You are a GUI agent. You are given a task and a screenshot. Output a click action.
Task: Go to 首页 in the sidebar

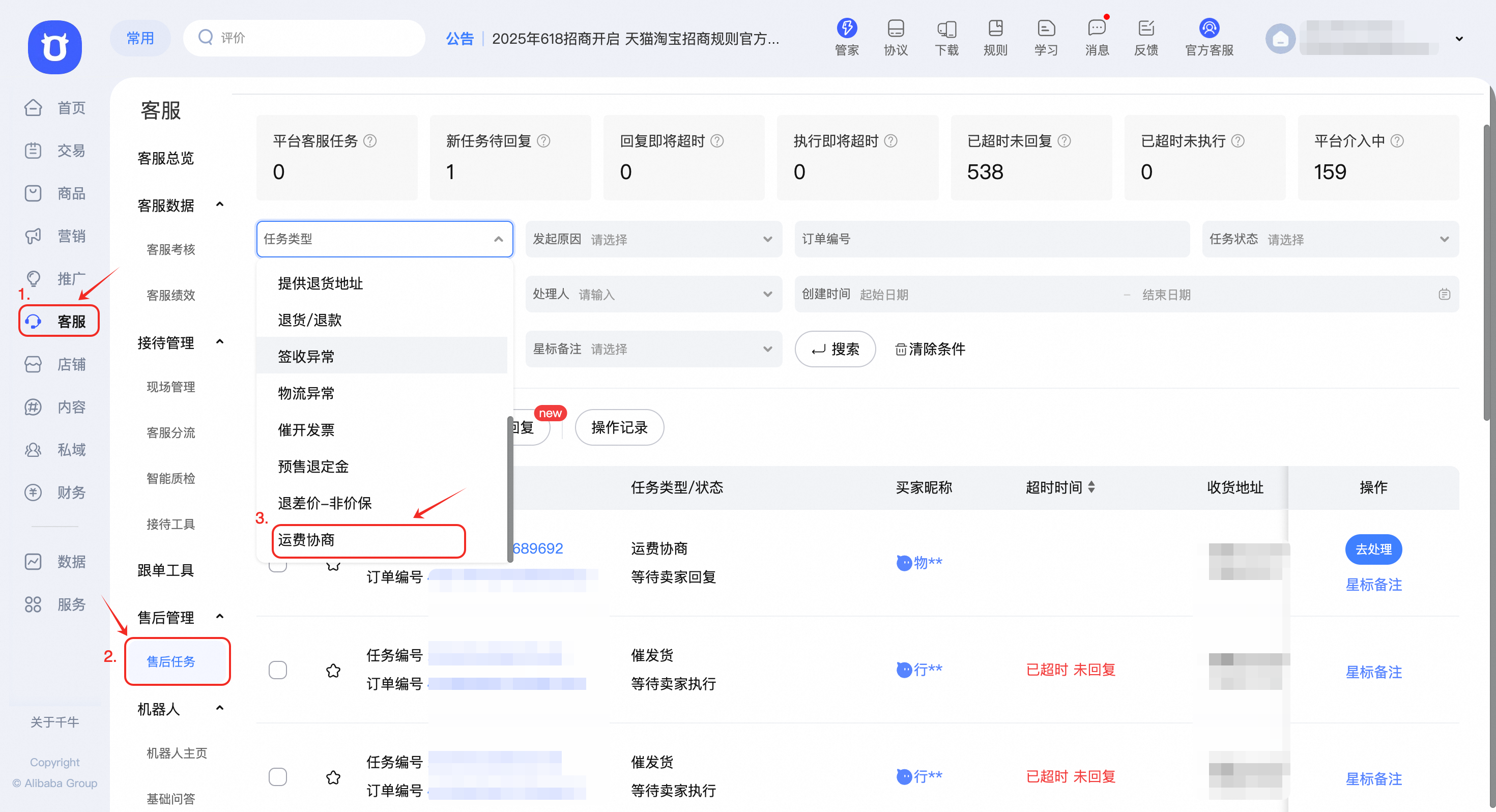click(55, 107)
